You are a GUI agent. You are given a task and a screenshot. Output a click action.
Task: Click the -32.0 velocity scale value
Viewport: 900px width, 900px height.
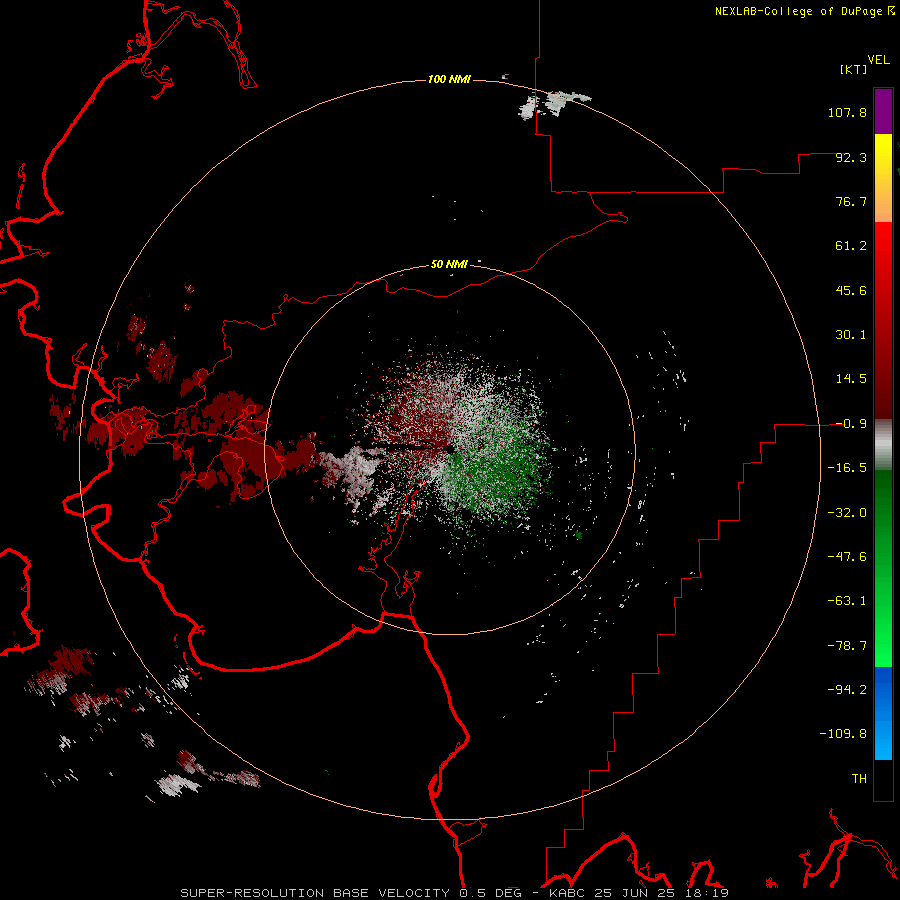tap(847, 513)
